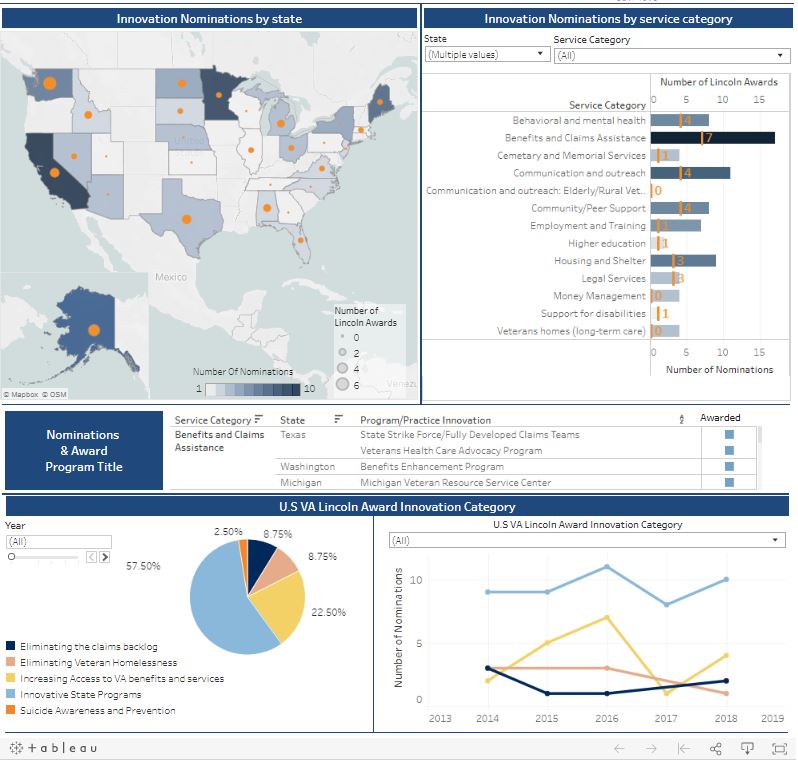Click the State column sort icon
This screenshot has width=798, height=767.
point(338,419)
